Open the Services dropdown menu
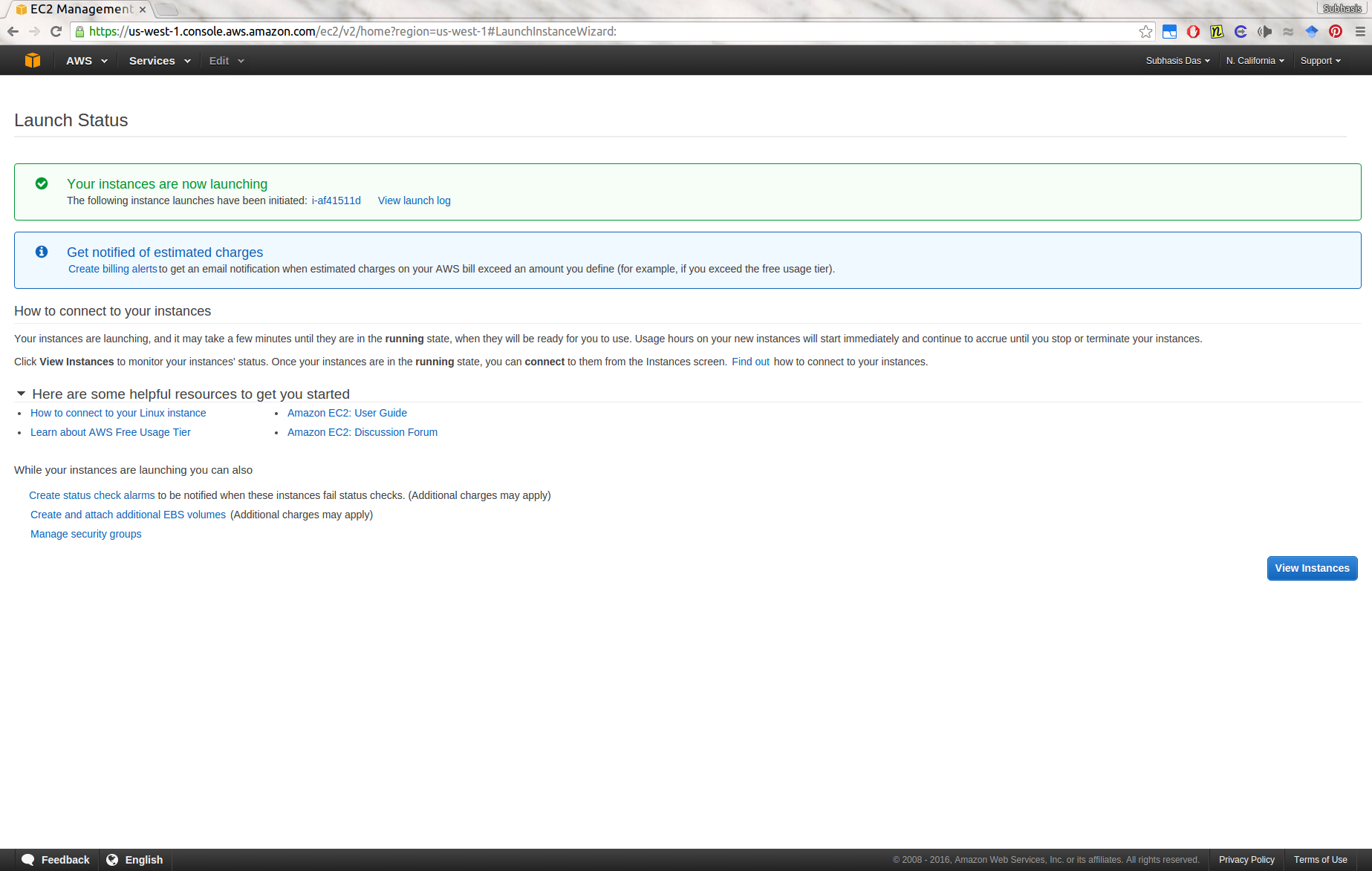 coord(159,61)
